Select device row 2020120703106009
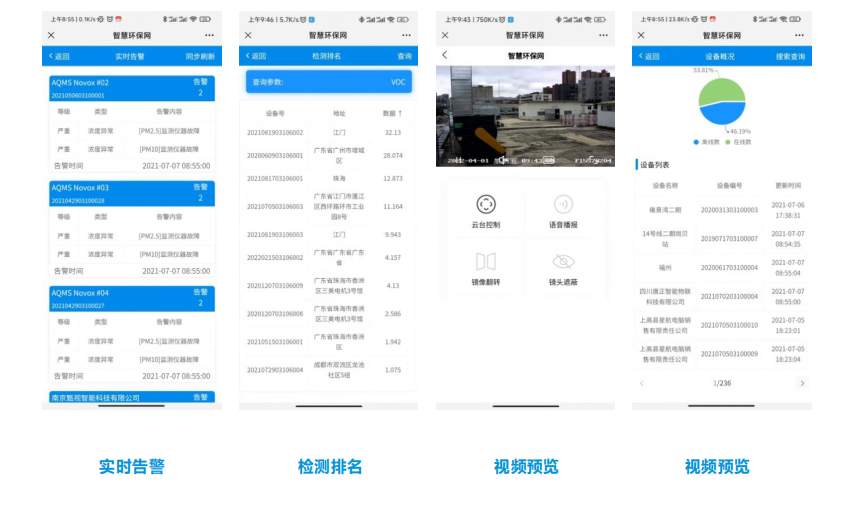This screenshot has width=850, height=506. pyautogui.click(x=329, y=286)
